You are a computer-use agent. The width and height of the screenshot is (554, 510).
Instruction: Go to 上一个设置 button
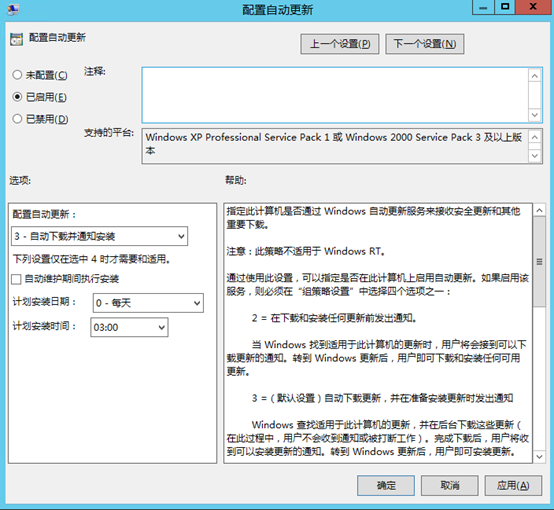[340, 44]
